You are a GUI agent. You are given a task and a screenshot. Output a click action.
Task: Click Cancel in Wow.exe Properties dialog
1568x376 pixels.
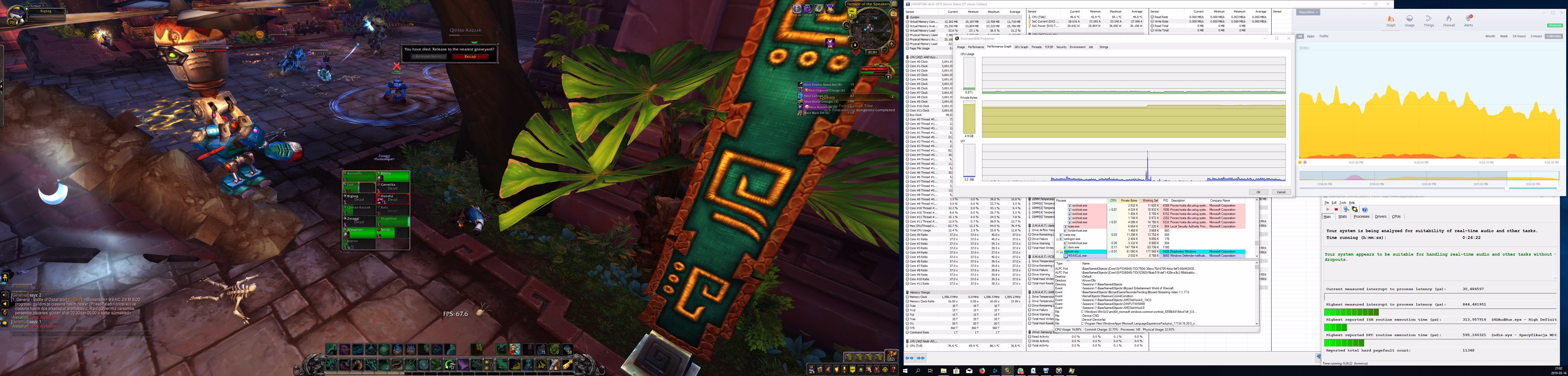[1281, 192]
